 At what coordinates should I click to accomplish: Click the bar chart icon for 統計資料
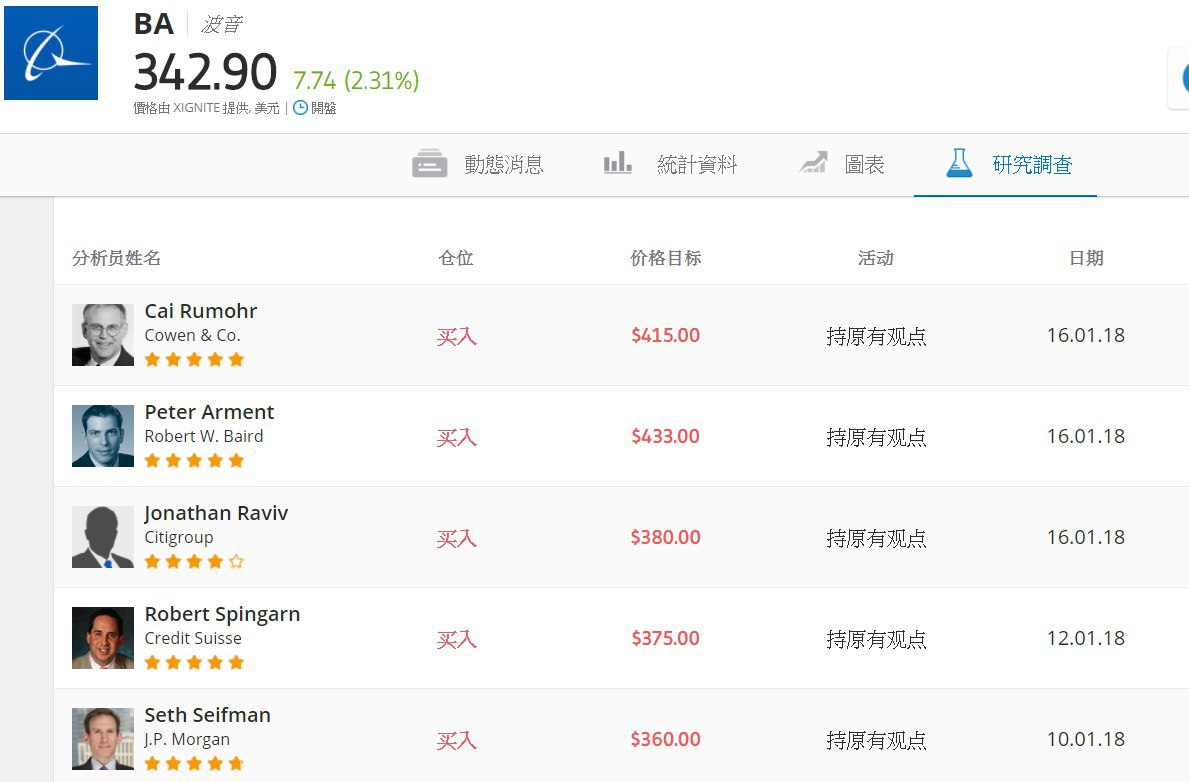click(617, 163)
